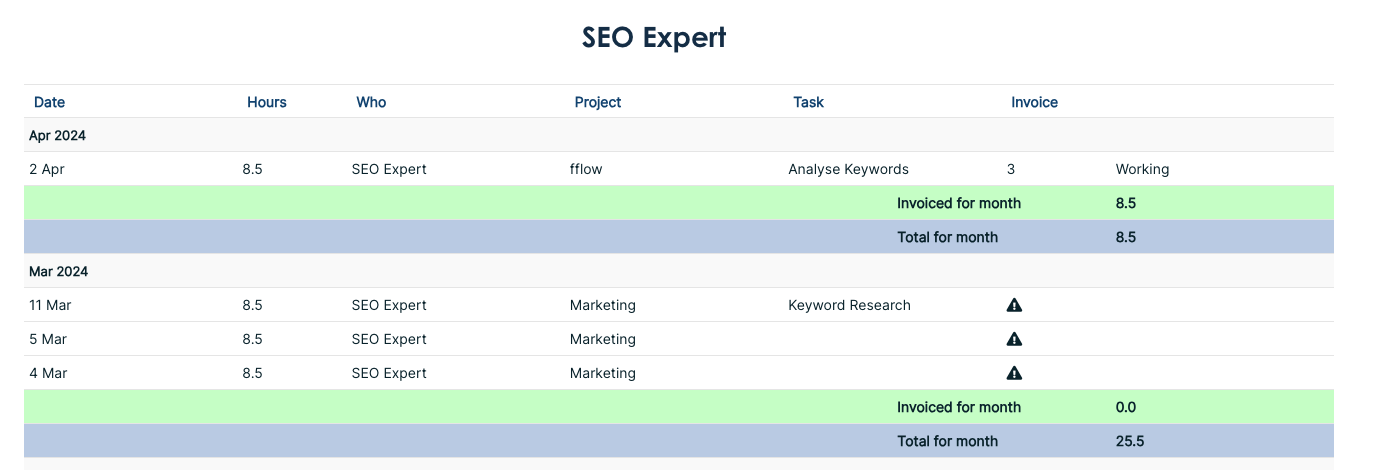1374x470 pixels.
Task: Click the 25.5 total for March
Action: coord(1130,441)
